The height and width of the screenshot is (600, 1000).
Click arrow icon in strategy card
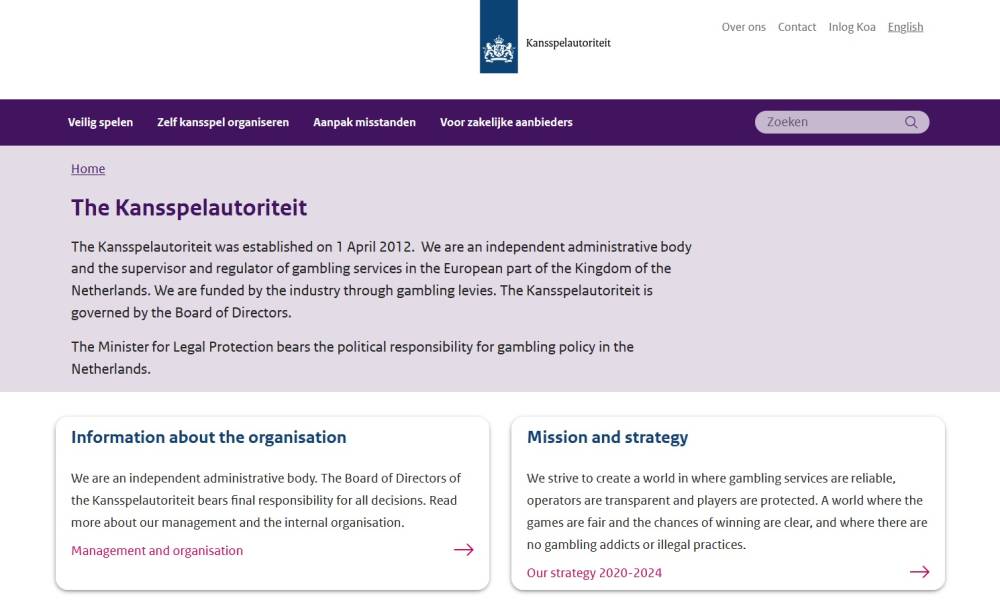pyautogui.click(x=919, y=572)
